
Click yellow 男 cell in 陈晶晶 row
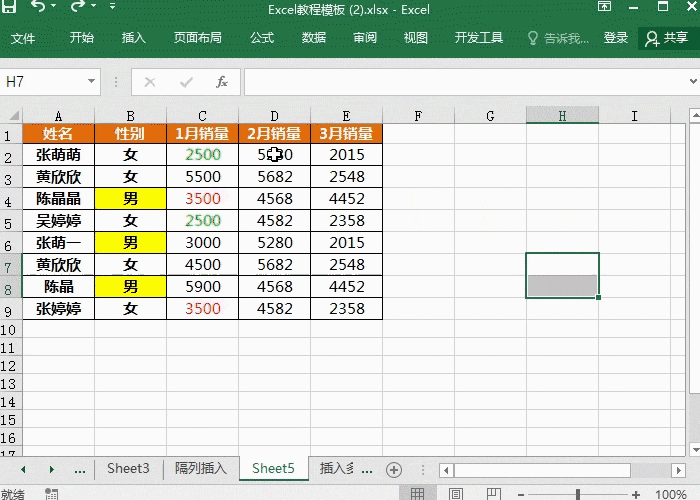pos(130,199)
